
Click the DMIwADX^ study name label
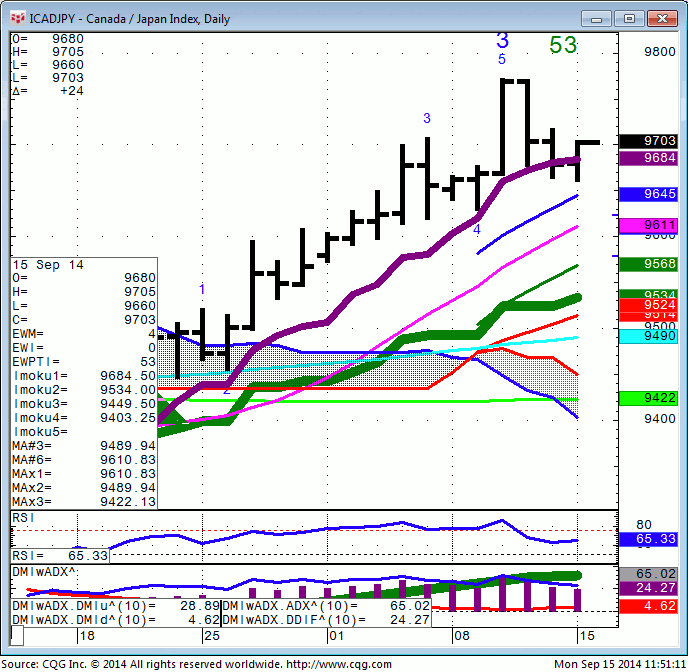[x=44, y=572]
